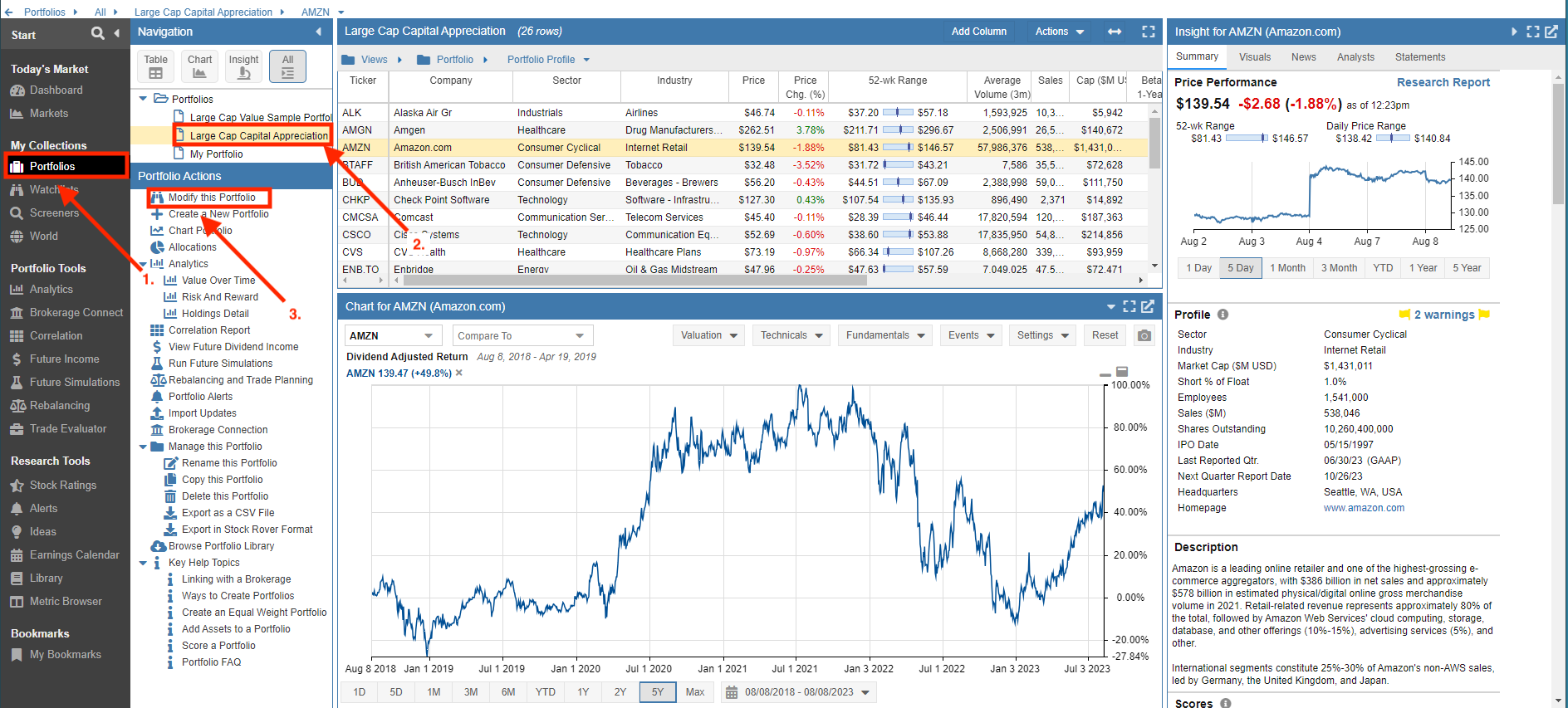1568x708 pixels.
Task: Open Earnings Calendar icon
Action: coord(17,555)
